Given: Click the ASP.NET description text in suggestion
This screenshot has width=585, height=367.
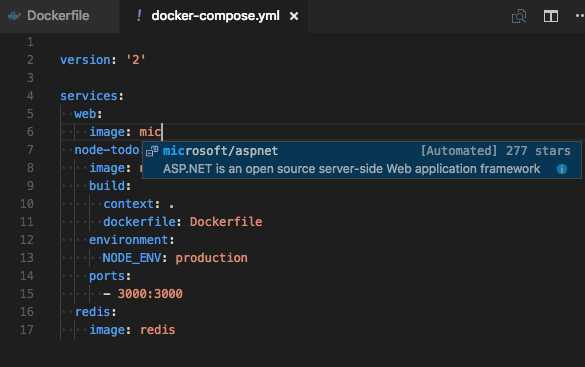Looking at the screenshot, I should click(351, 169).
